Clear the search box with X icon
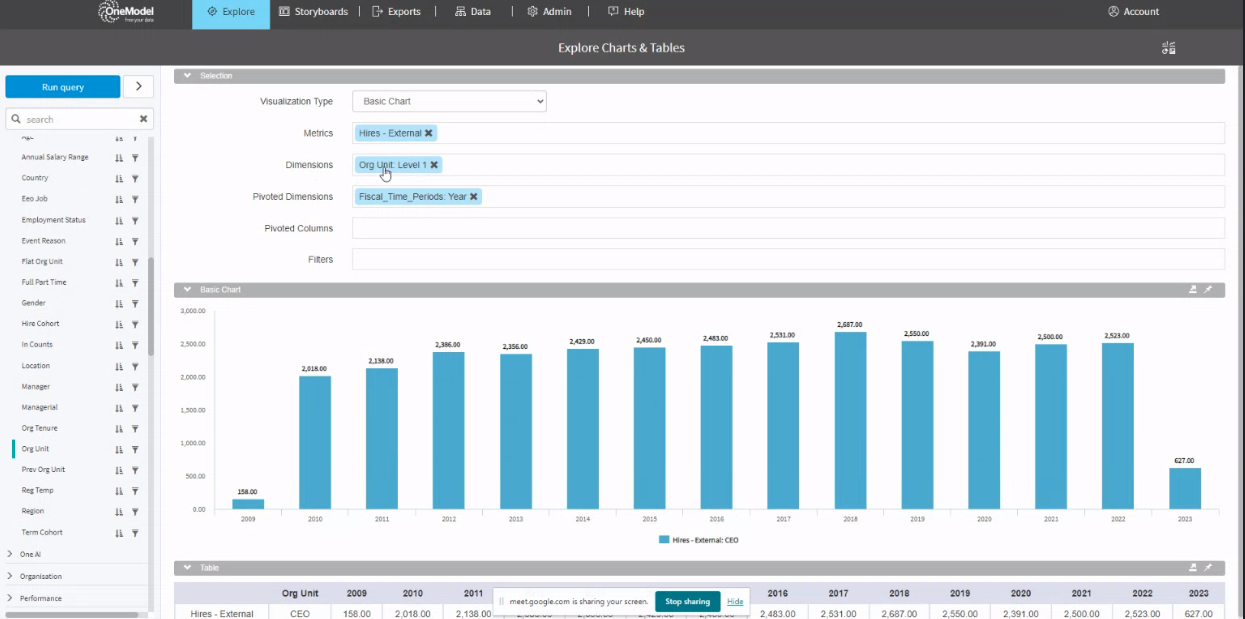This screenshot has height=619, width=1245. pos(143,119)
